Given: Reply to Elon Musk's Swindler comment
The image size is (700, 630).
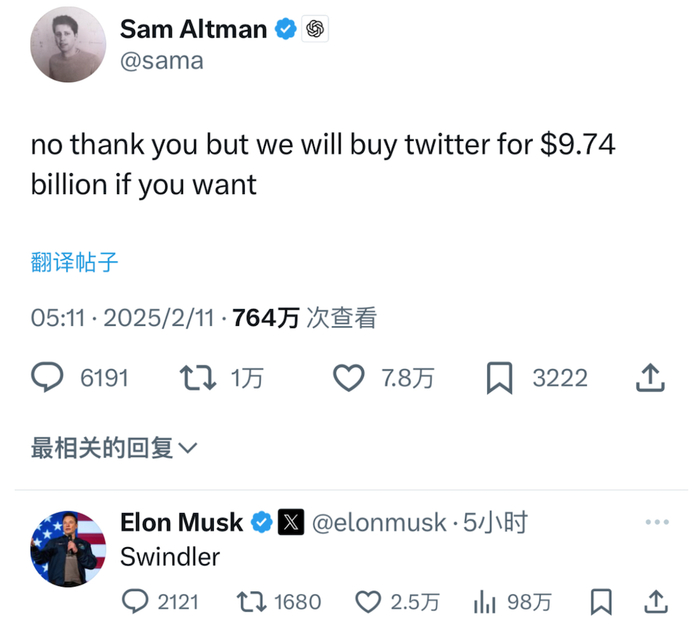Looking at the screenshot, I should tap(135, 601).
